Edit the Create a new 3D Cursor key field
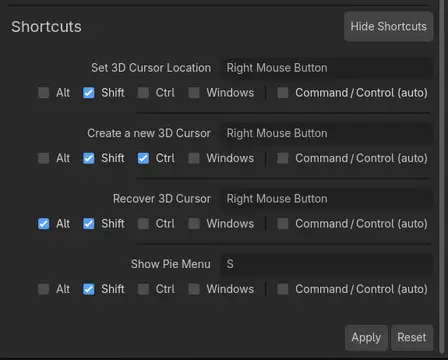The height and width of the screenshot is (360, 448). [x=327, y=133]
